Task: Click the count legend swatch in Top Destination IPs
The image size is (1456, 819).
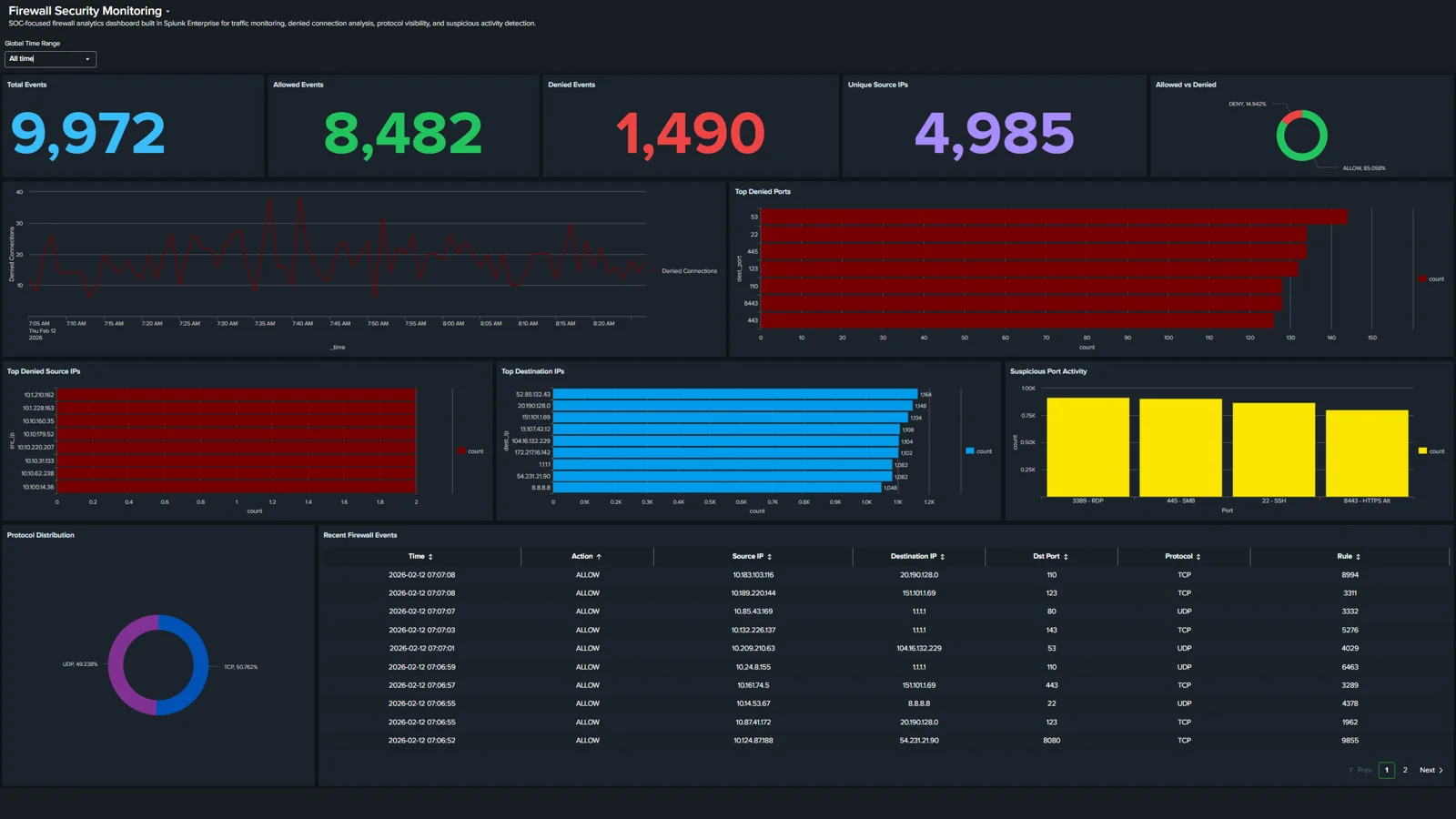Action: 970,450
